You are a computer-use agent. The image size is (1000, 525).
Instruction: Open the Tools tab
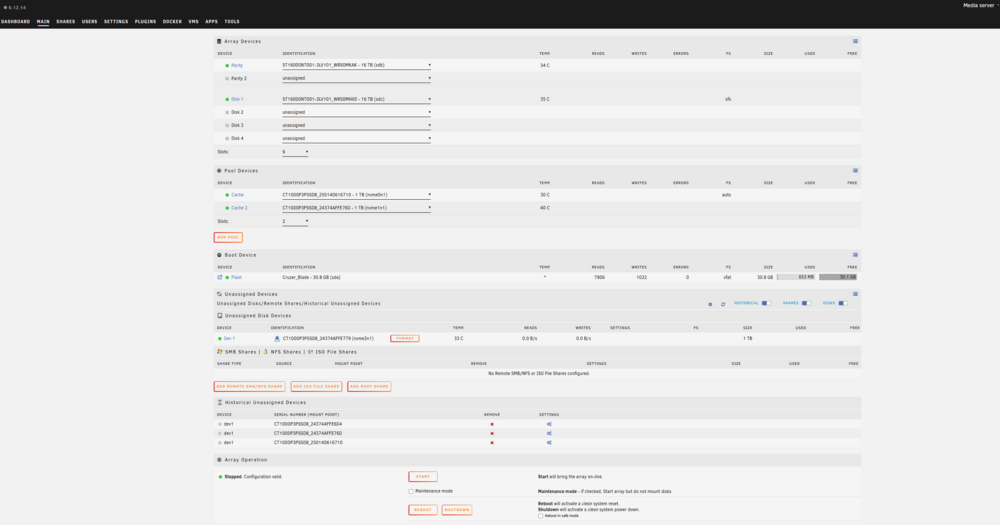tap(232, 22)
